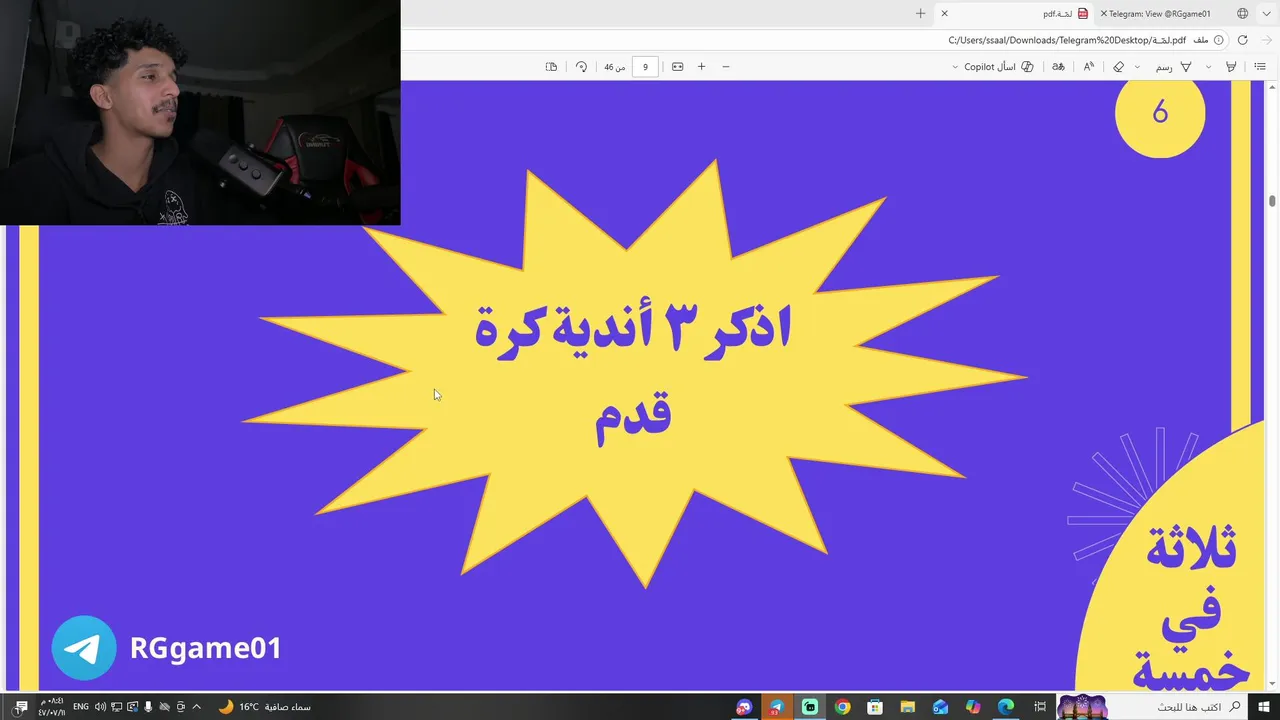Expand the draw tool options arrow
Viewport: 1280px width, 720px height.
(x=1137, y=67)
